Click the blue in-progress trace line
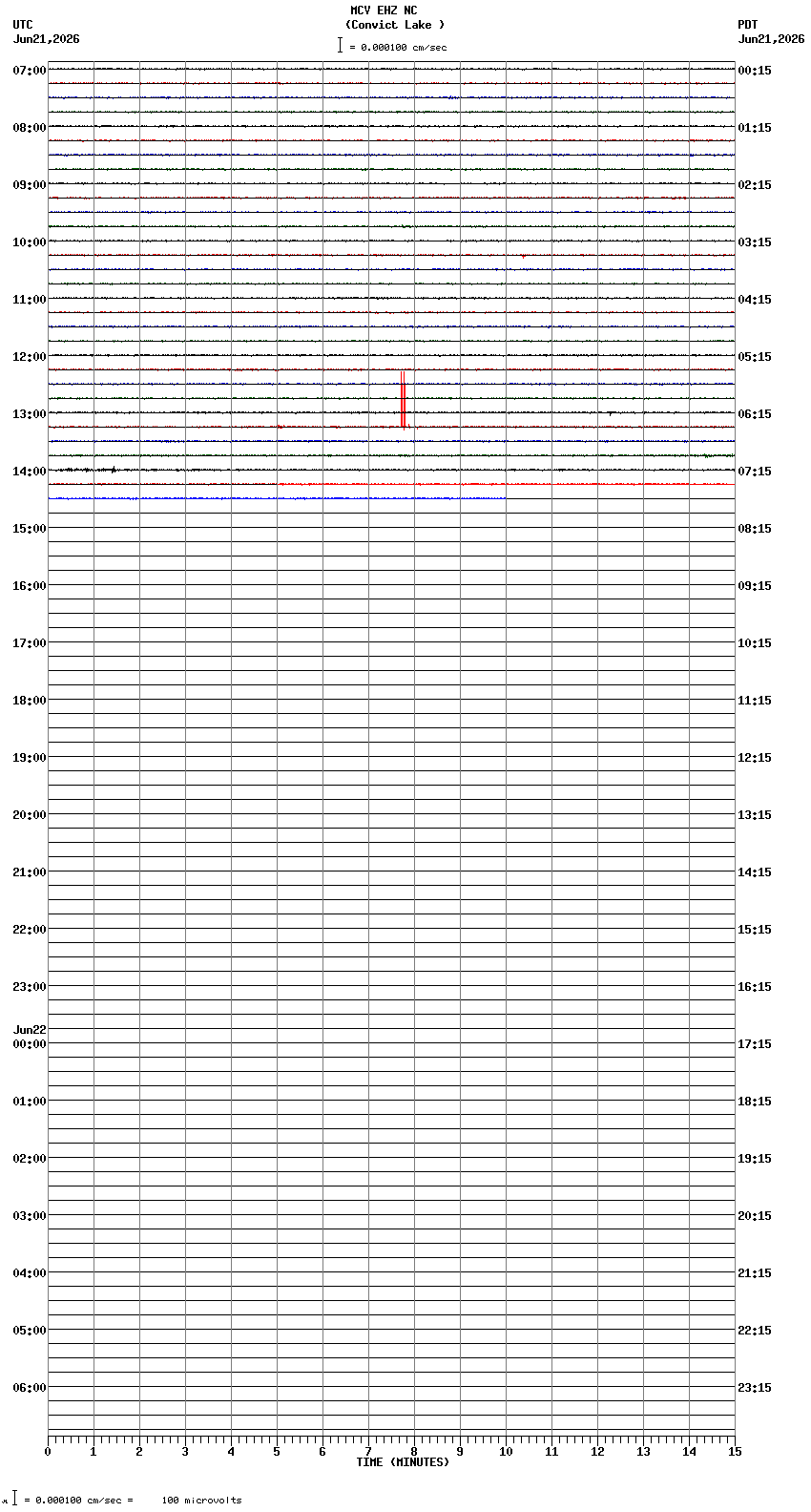 pyautogui.click(x=277, y=498)
